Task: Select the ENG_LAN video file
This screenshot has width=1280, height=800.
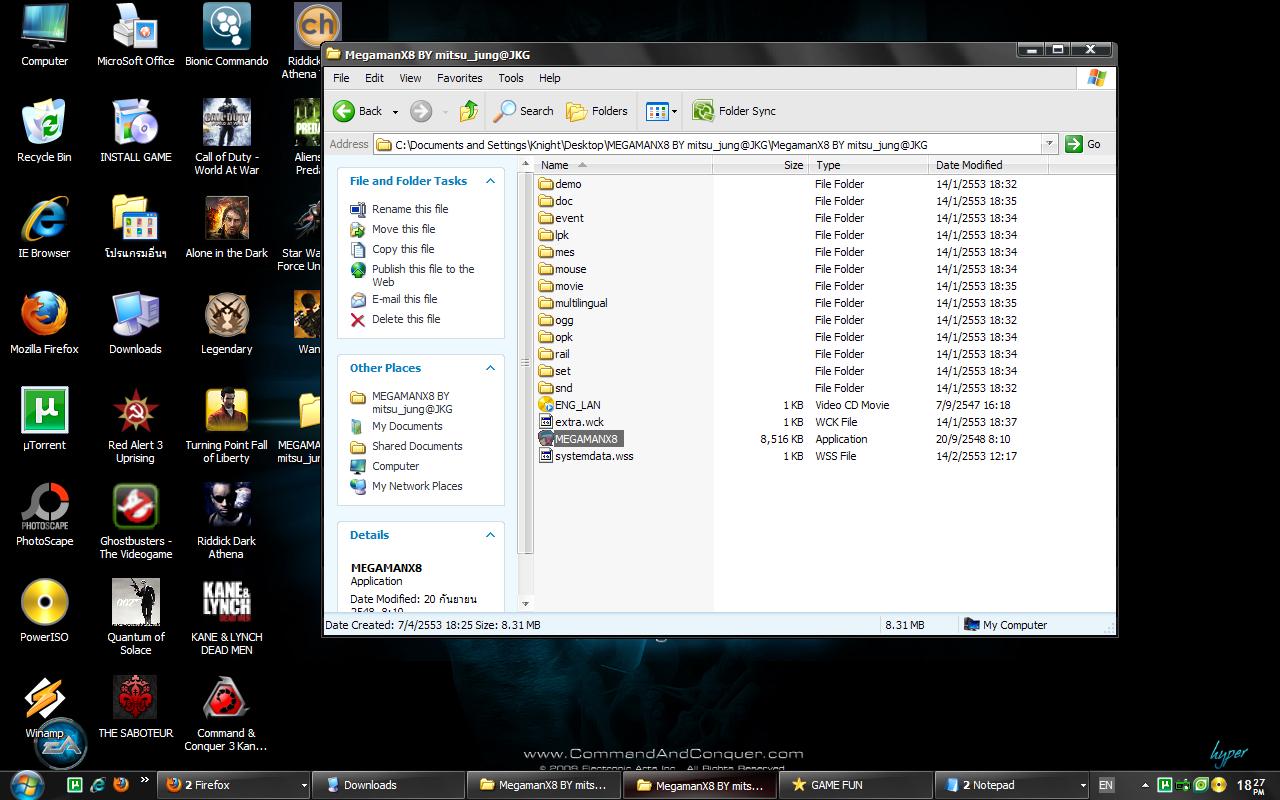Action: pos(570,405)
